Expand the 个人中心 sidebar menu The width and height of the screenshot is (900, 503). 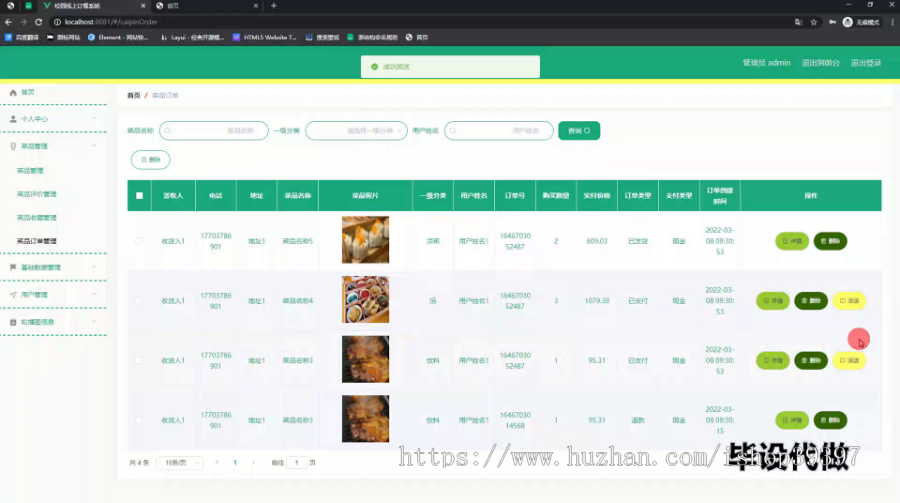(53, 119)
